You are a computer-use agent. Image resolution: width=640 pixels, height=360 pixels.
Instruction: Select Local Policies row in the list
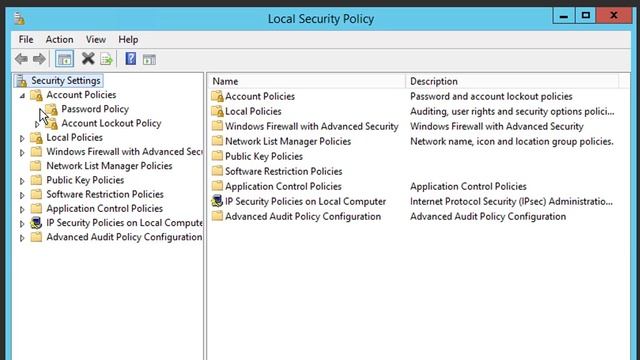[253, 111]
